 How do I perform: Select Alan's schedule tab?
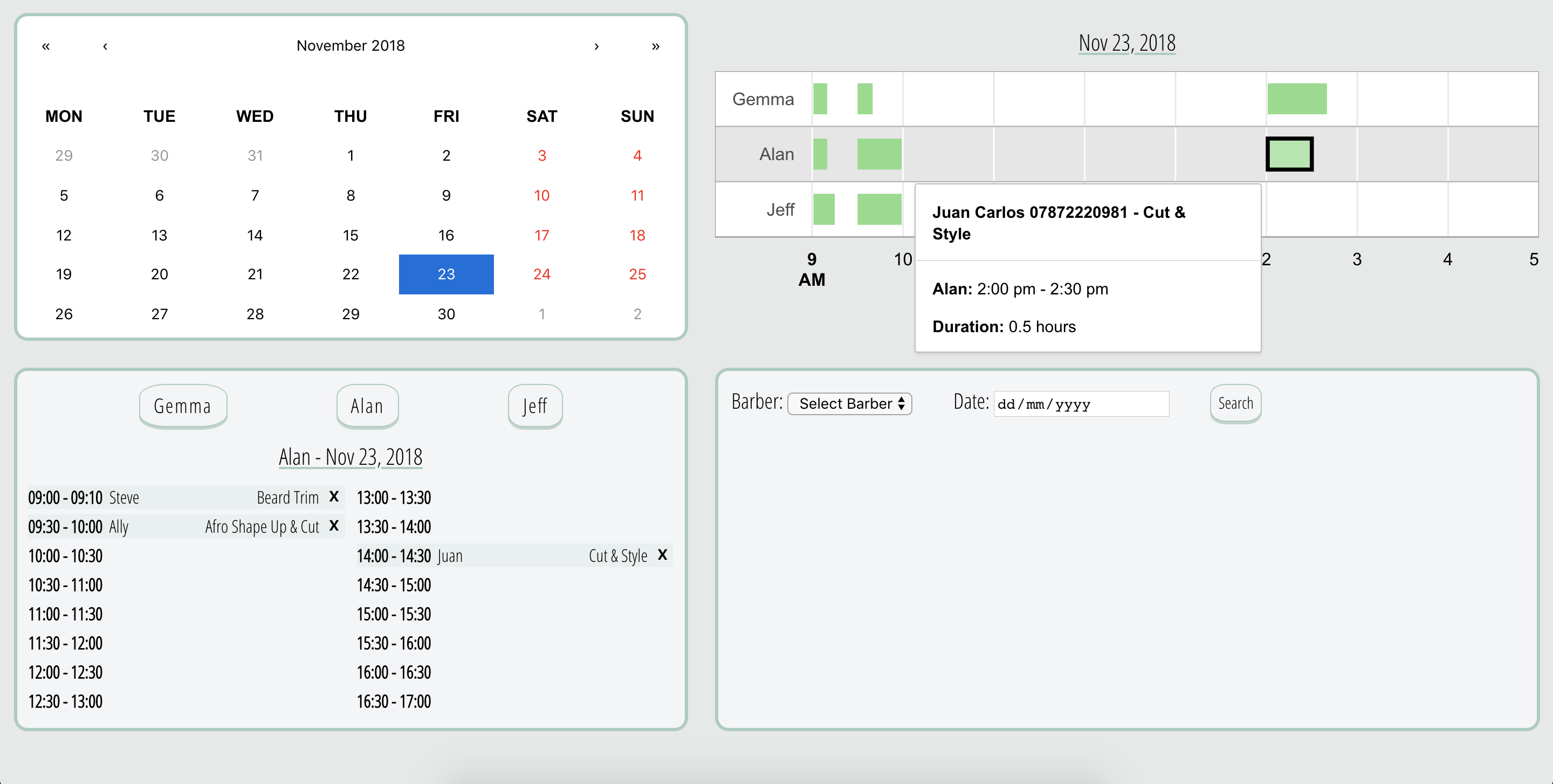pos(367,405)
